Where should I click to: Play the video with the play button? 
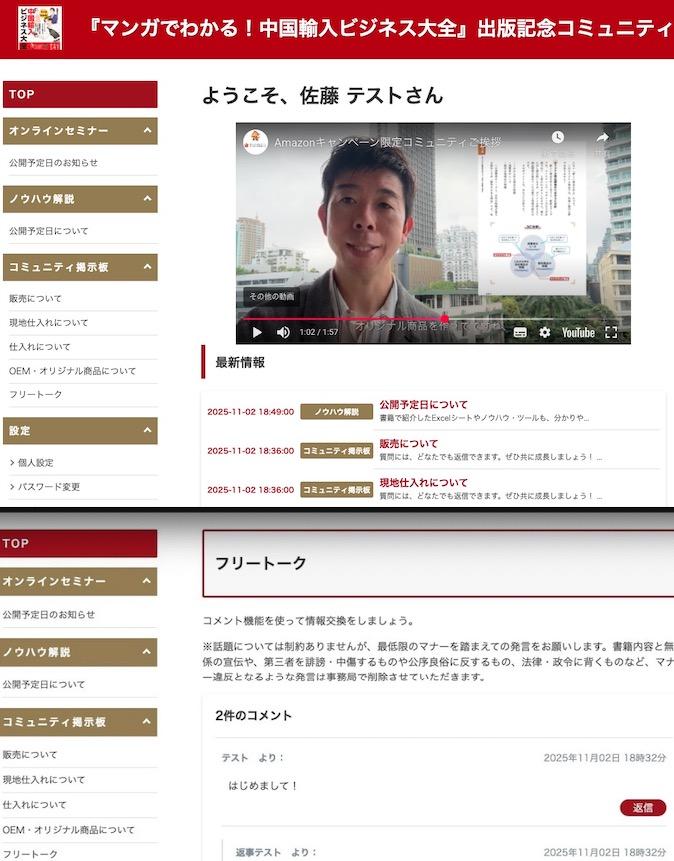pyautogui.click(x=257, y=333)
